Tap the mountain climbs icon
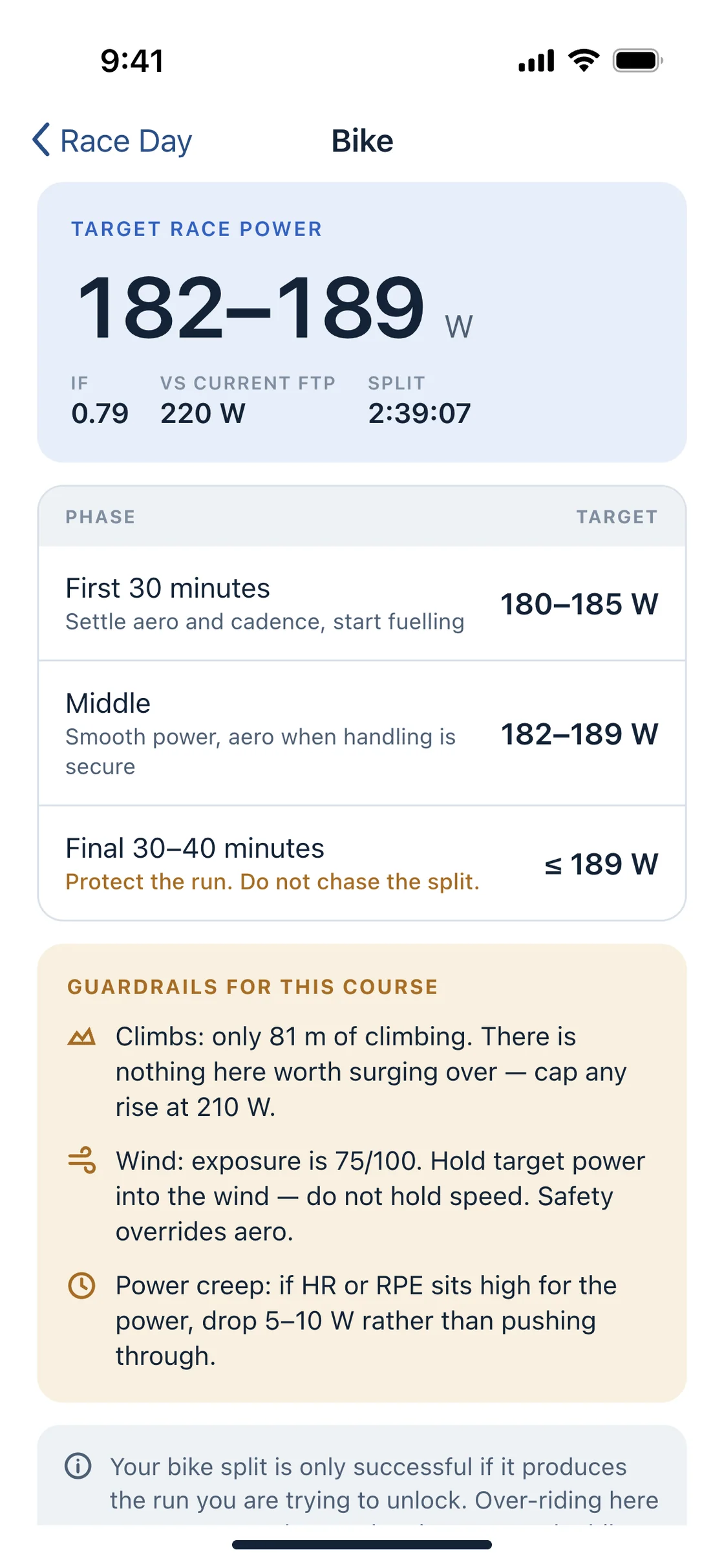 81,1037
